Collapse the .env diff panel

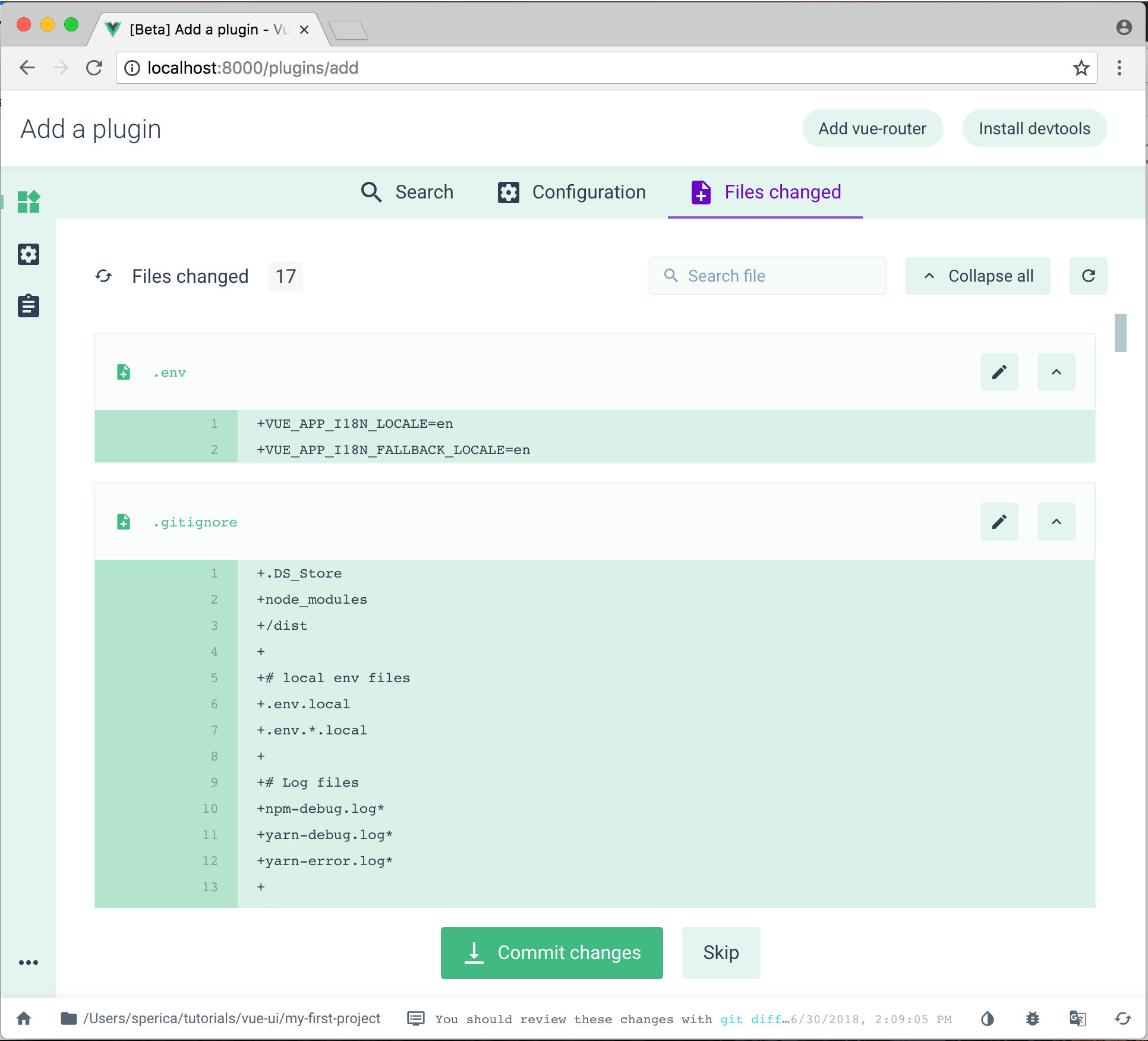pyautogui.click(x=1056, y=372)
